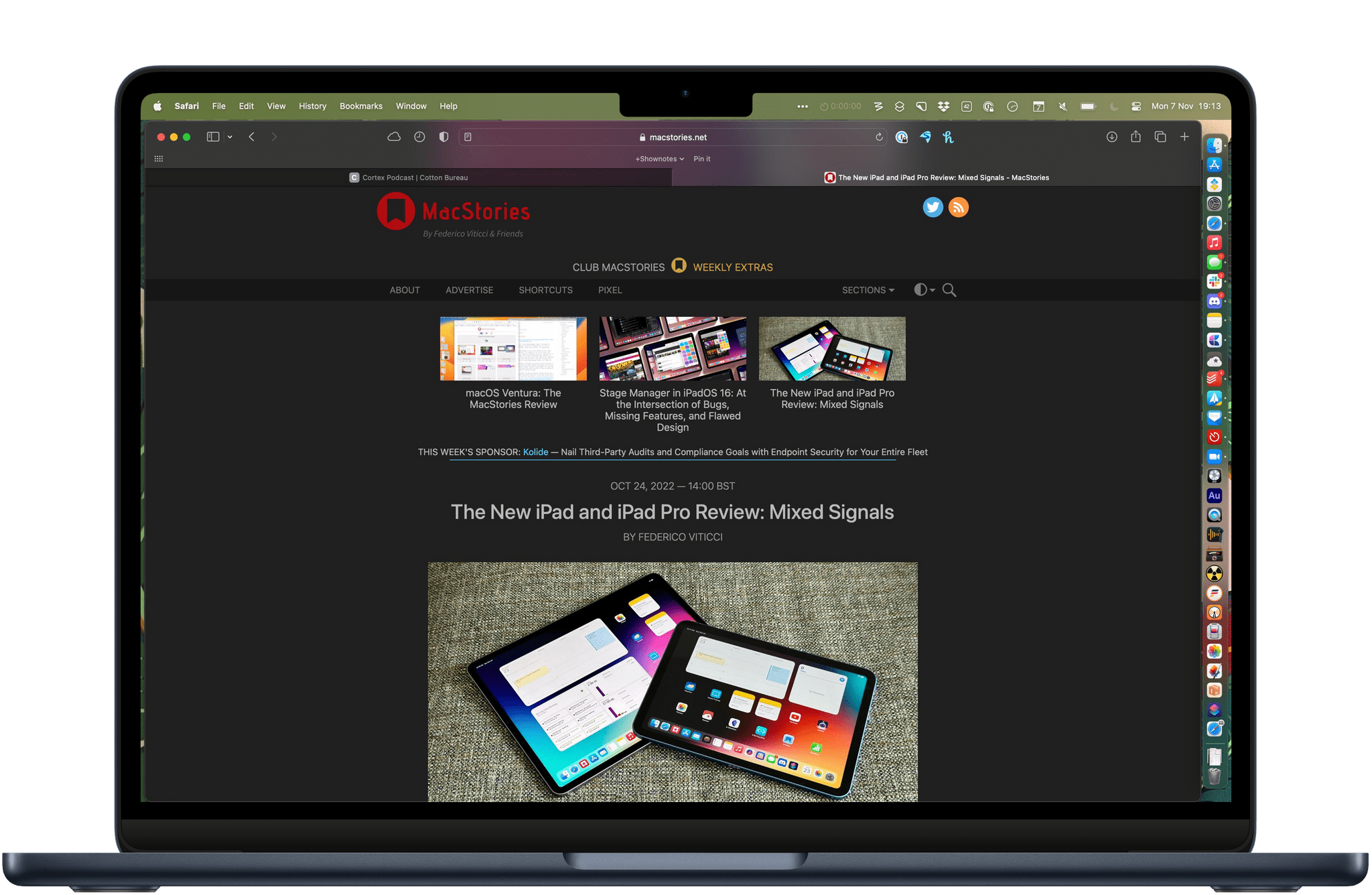Open the WEEKLY EXTRAS link

(x=733, y=267)
